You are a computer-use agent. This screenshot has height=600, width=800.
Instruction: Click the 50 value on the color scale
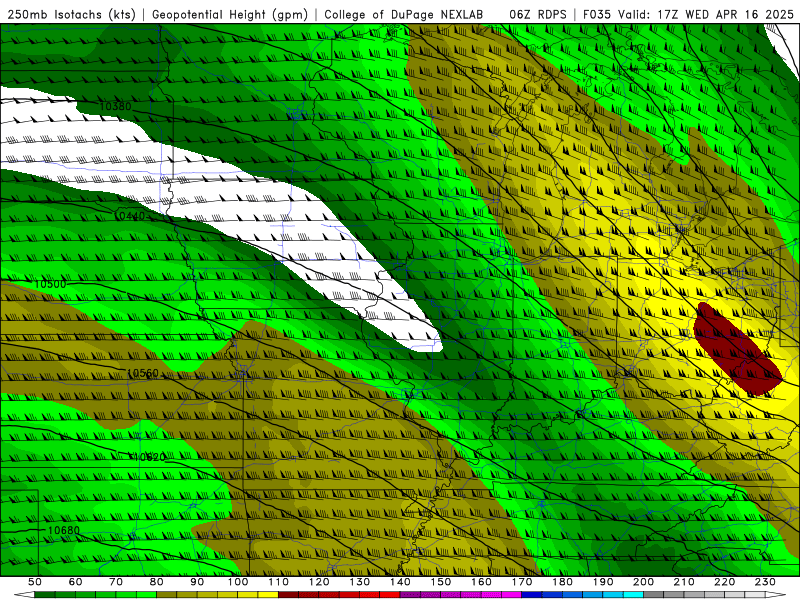click(x=35, y=582)
